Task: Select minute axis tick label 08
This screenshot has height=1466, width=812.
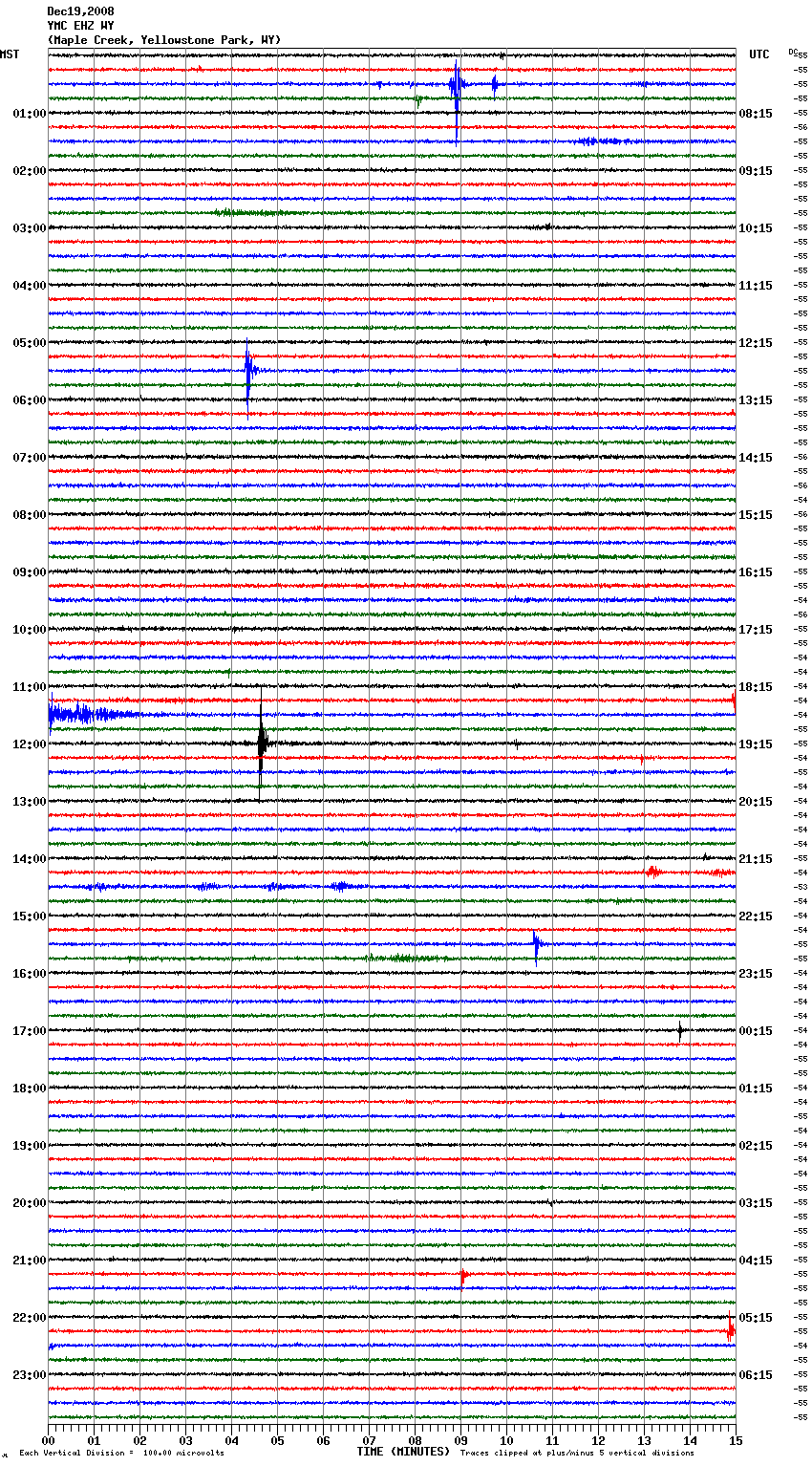Action: coord(415,1439)
